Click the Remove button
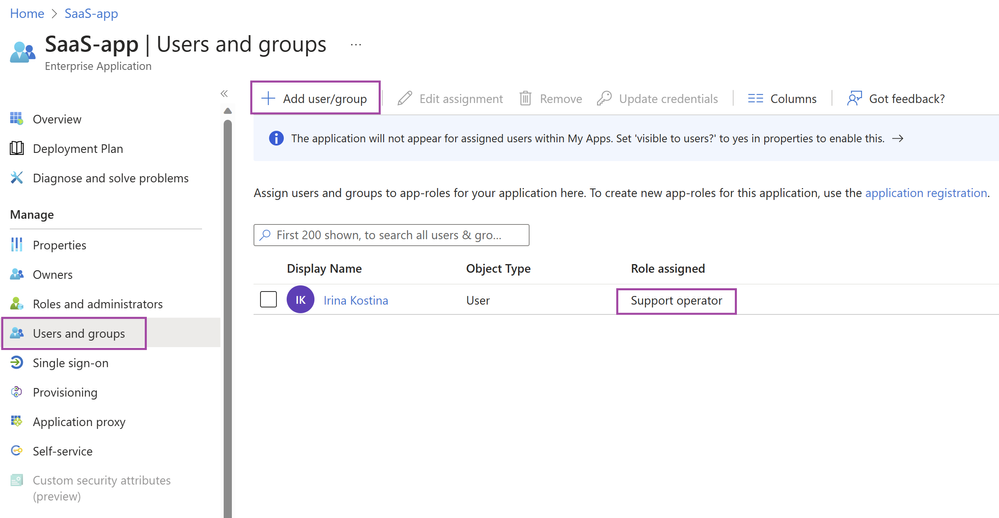The image size is (999, 518). 551,99
